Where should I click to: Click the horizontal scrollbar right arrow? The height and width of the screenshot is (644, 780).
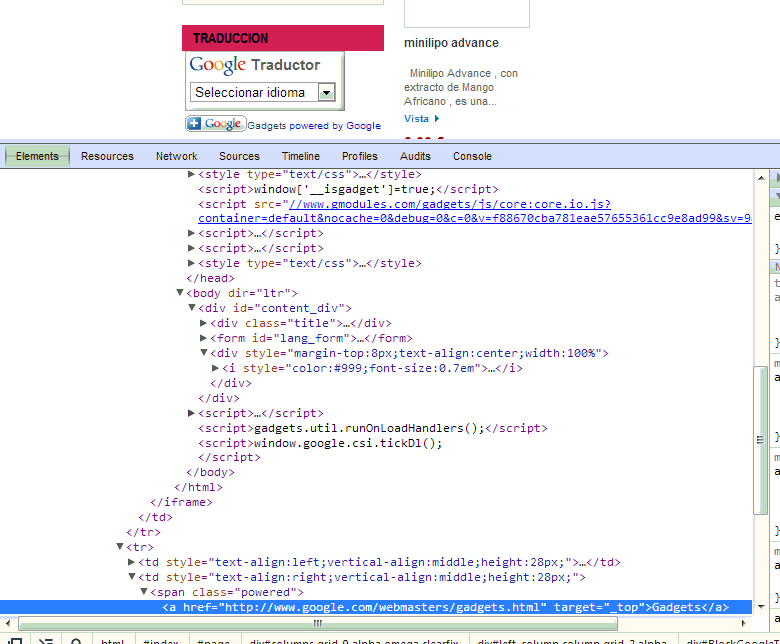(x=744, y=623)
